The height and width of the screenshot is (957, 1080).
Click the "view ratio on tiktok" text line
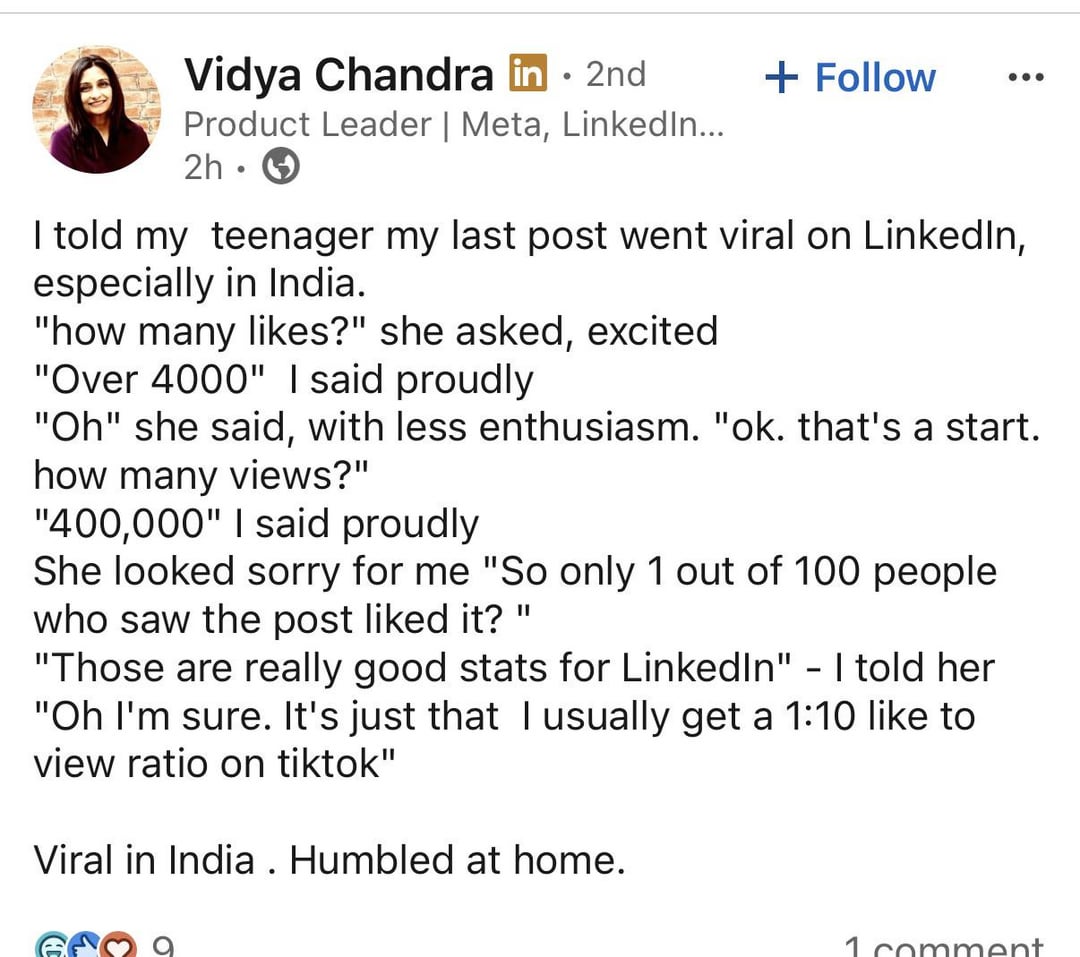tap(215, 764)
